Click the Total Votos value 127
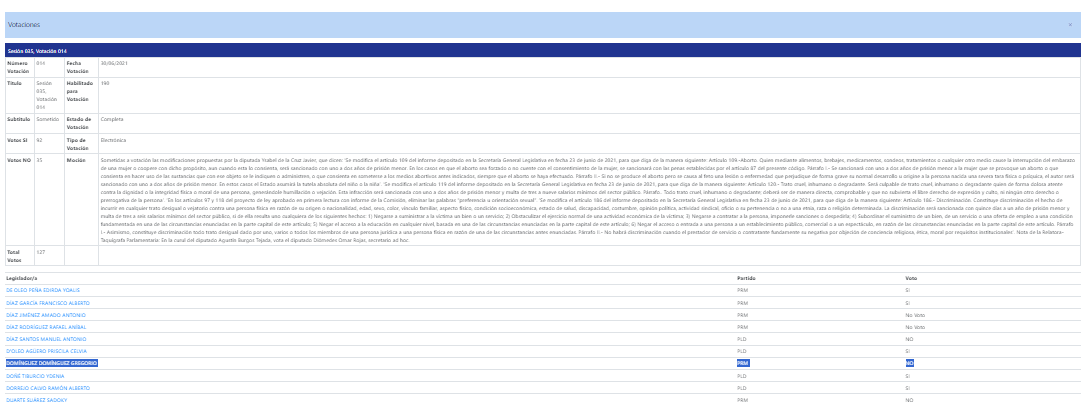Viewport: 1084px width, 407px height. pyautogui.click(x=40, y=252)
